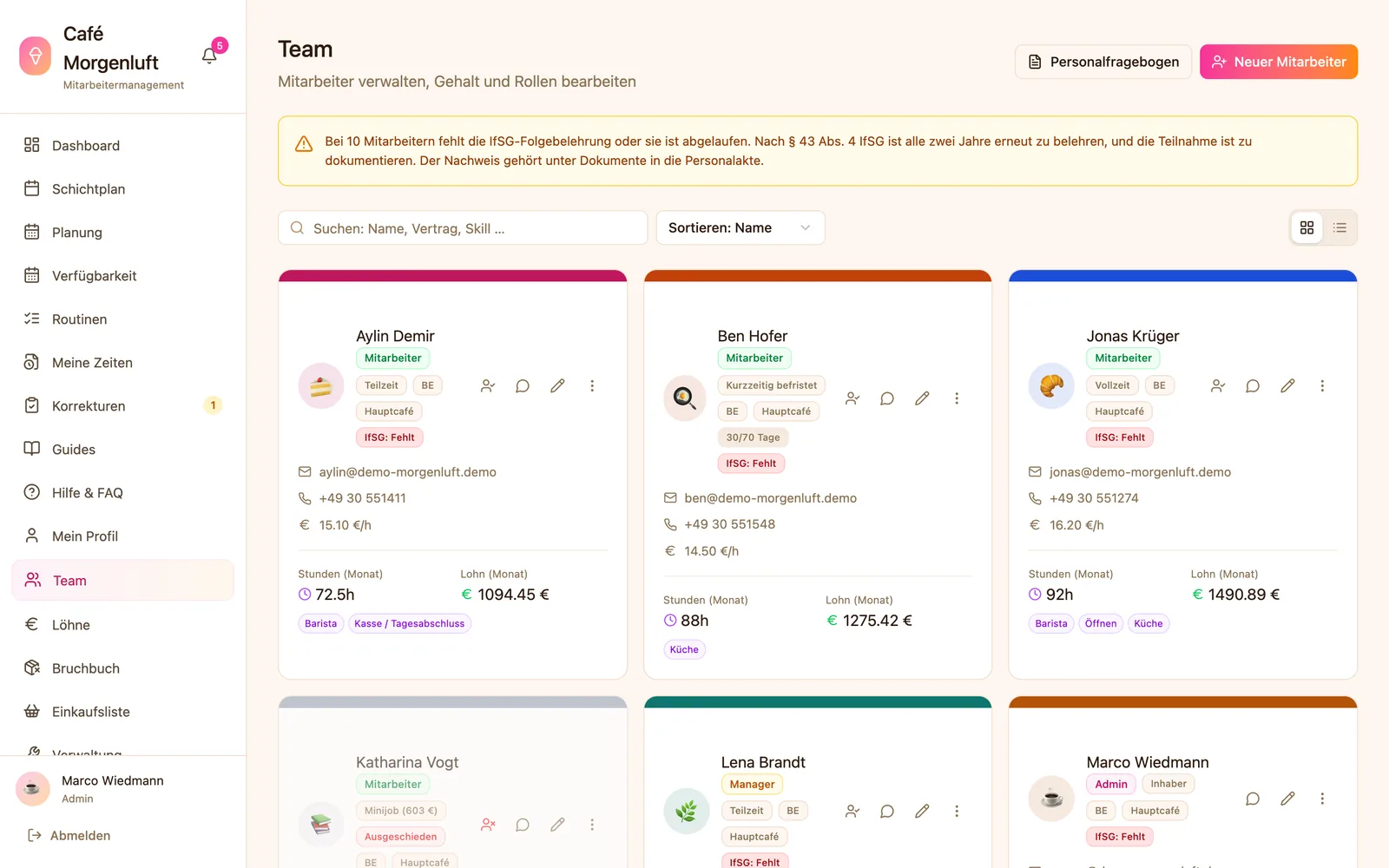1389x868 pixels.
Task: Open Hilfe & FAQ
Action: click(122, 493)
